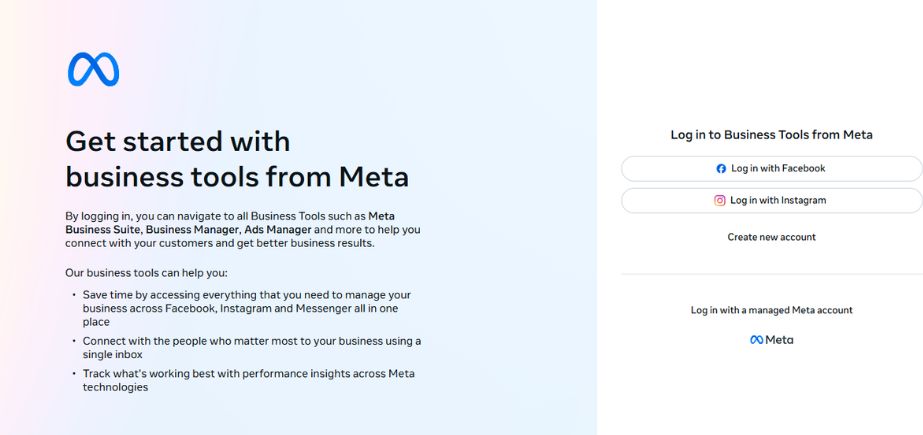Log in with Instagram
The height and width of the screenshot is (435, 923).
772,201
